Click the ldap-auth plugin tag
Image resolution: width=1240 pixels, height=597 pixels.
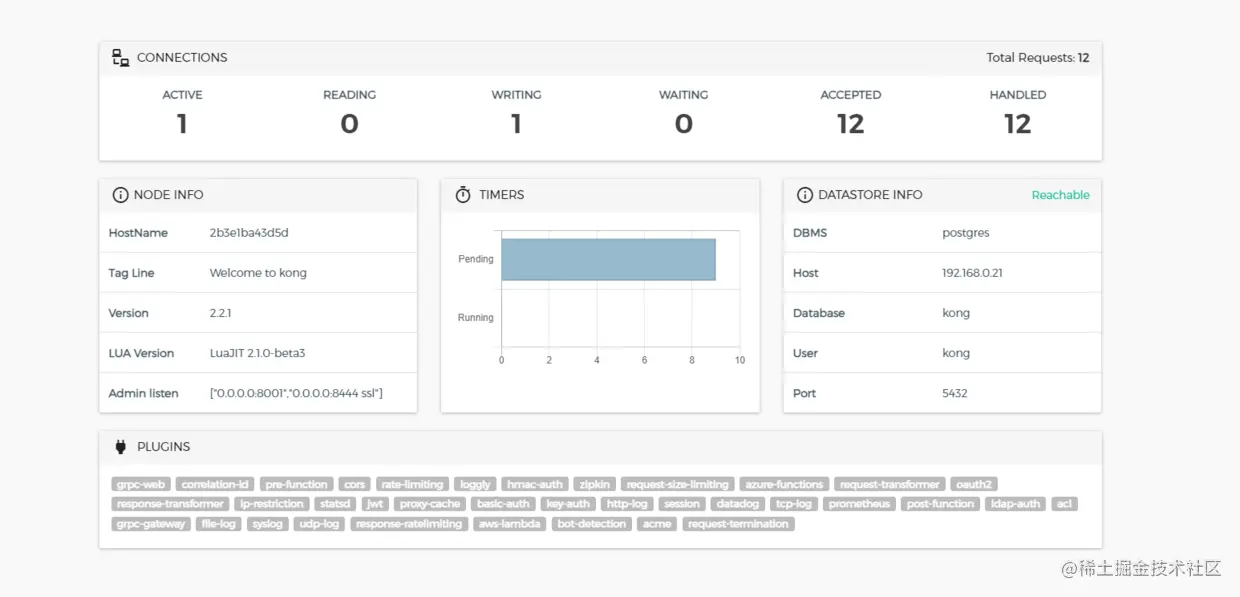[x=1015, y=504]
